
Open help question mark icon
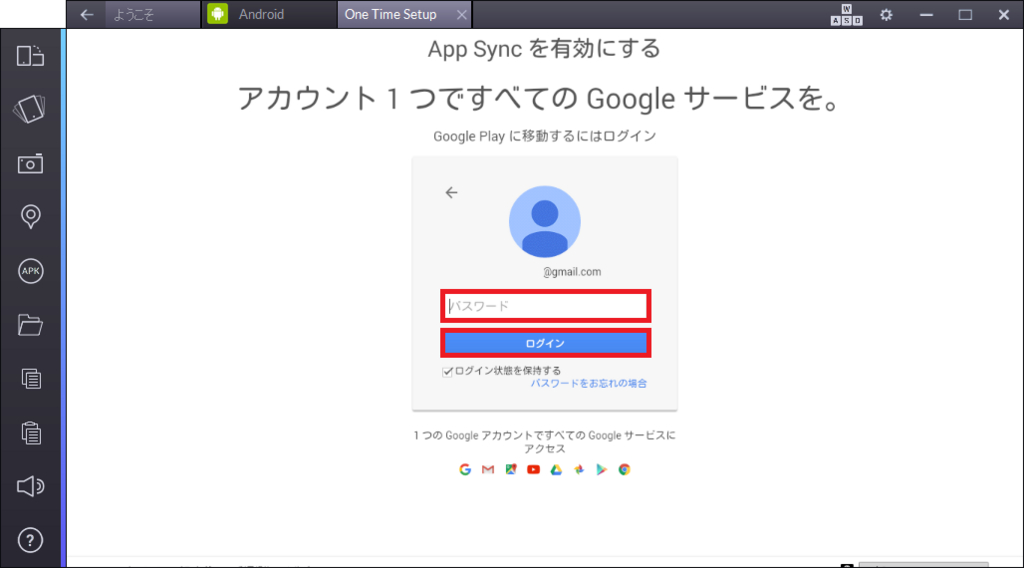tap(30, 541)
